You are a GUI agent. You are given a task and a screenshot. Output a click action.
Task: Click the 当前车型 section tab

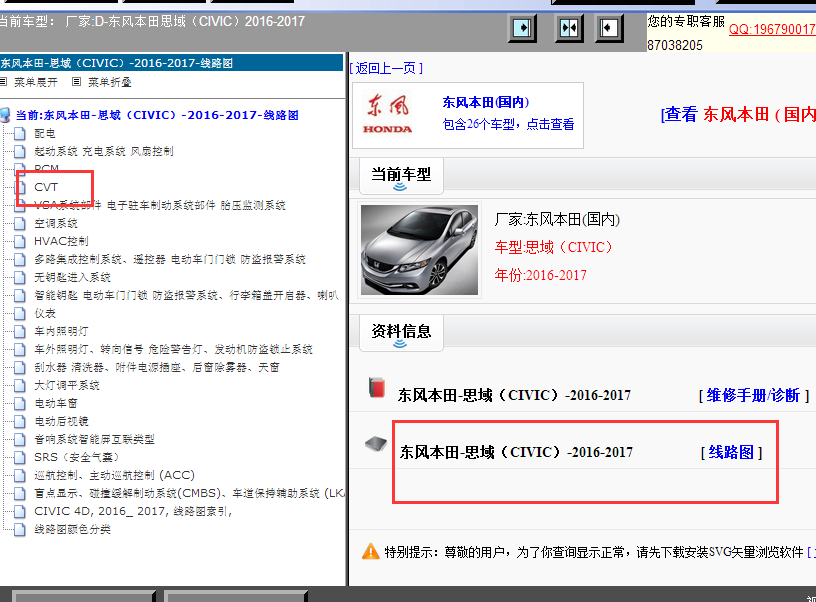(401, 175)
